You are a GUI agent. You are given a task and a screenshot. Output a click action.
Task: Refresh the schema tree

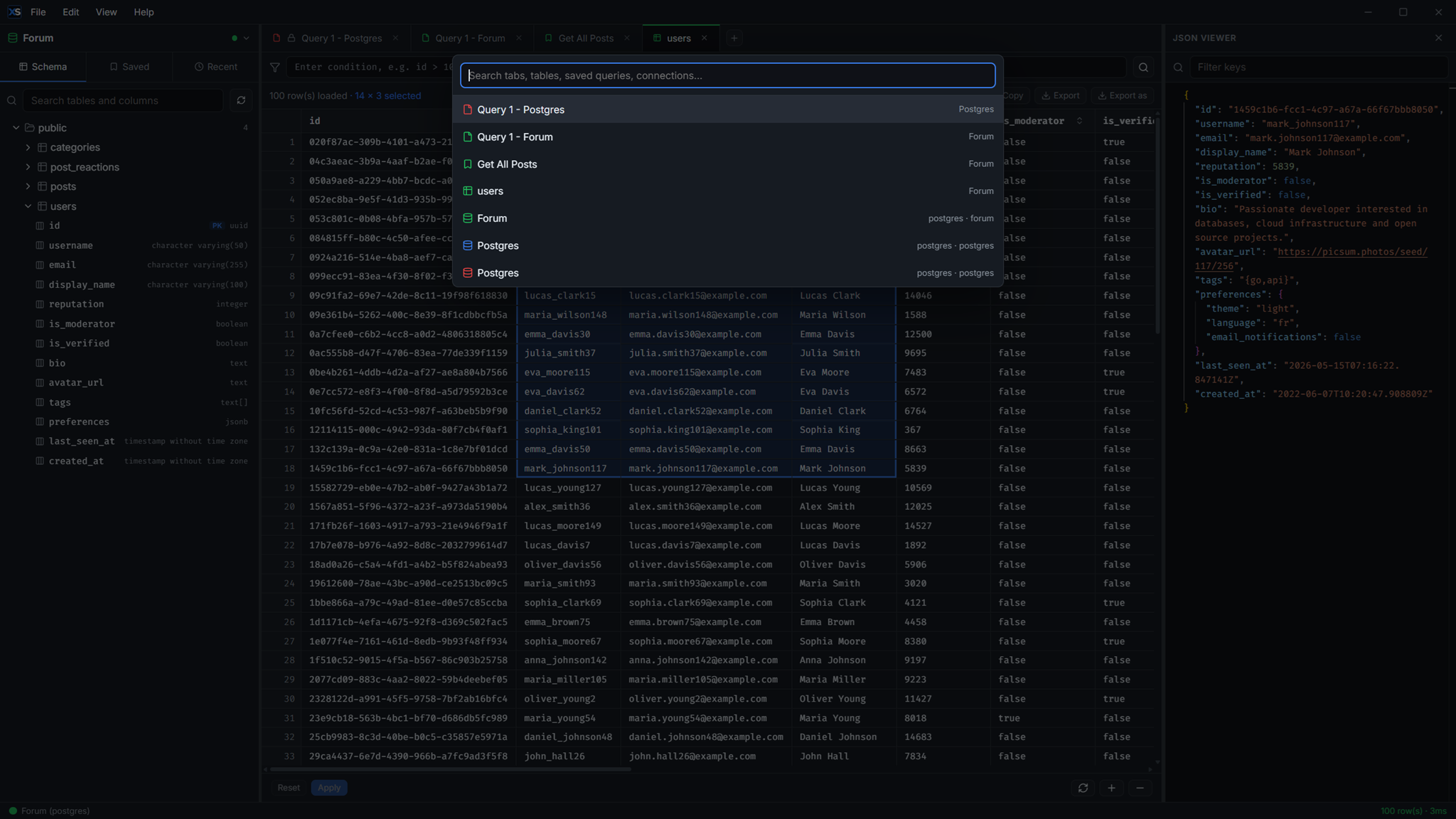pos(241,100)
